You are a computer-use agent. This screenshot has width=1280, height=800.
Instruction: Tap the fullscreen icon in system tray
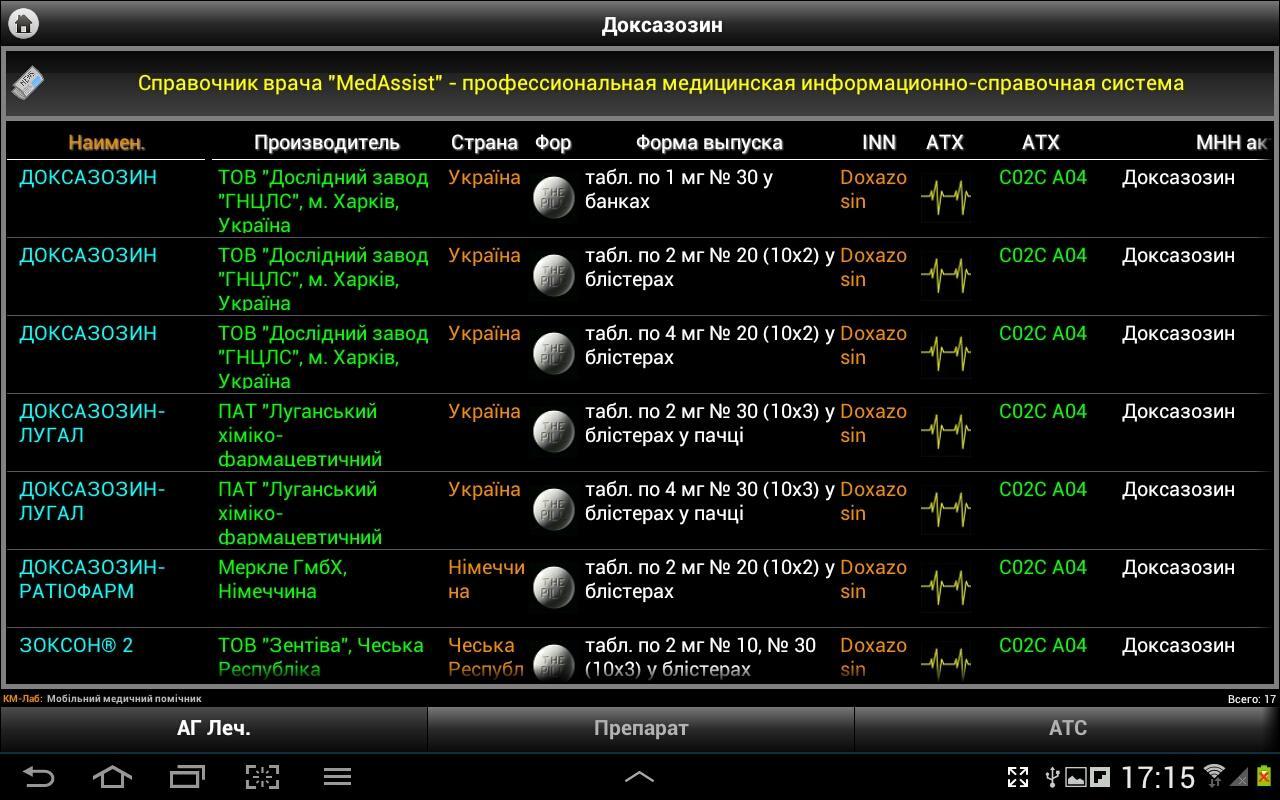click(x=1018, y=777)
